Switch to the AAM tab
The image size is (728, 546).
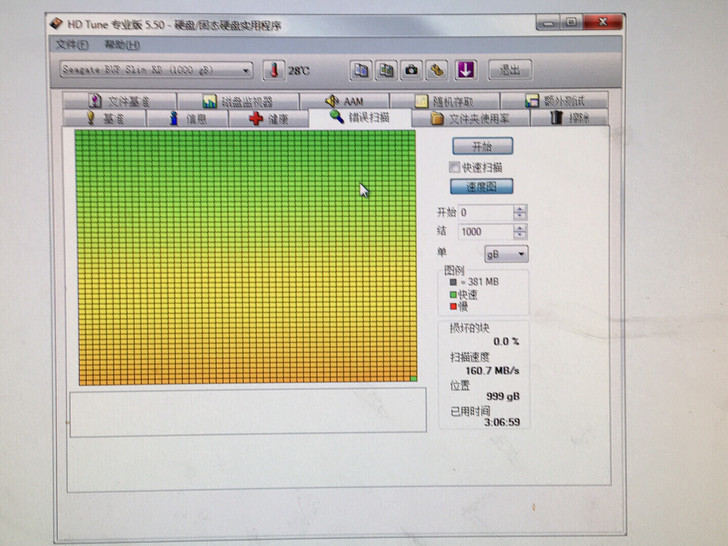(x=344, y=101)
